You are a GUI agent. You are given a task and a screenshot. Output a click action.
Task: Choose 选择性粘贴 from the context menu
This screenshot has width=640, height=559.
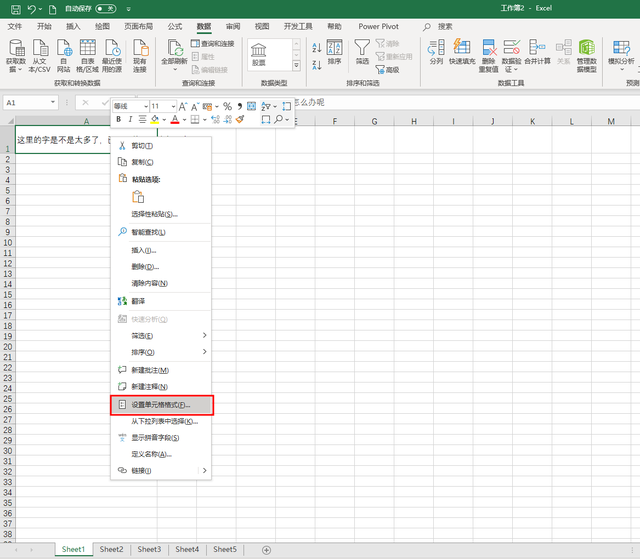click(161, 214)
